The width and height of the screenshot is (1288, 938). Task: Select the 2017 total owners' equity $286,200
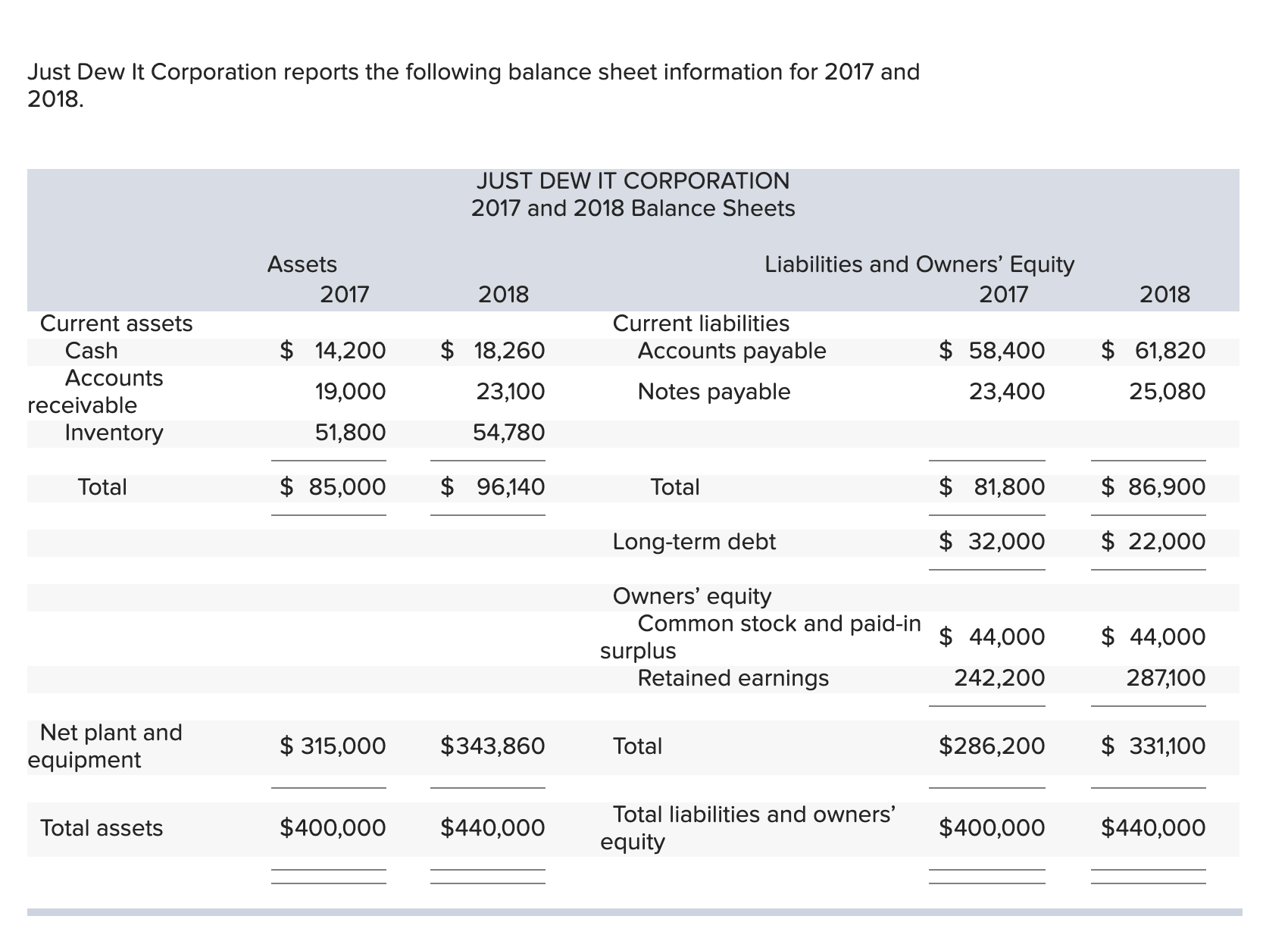point(992,746)
